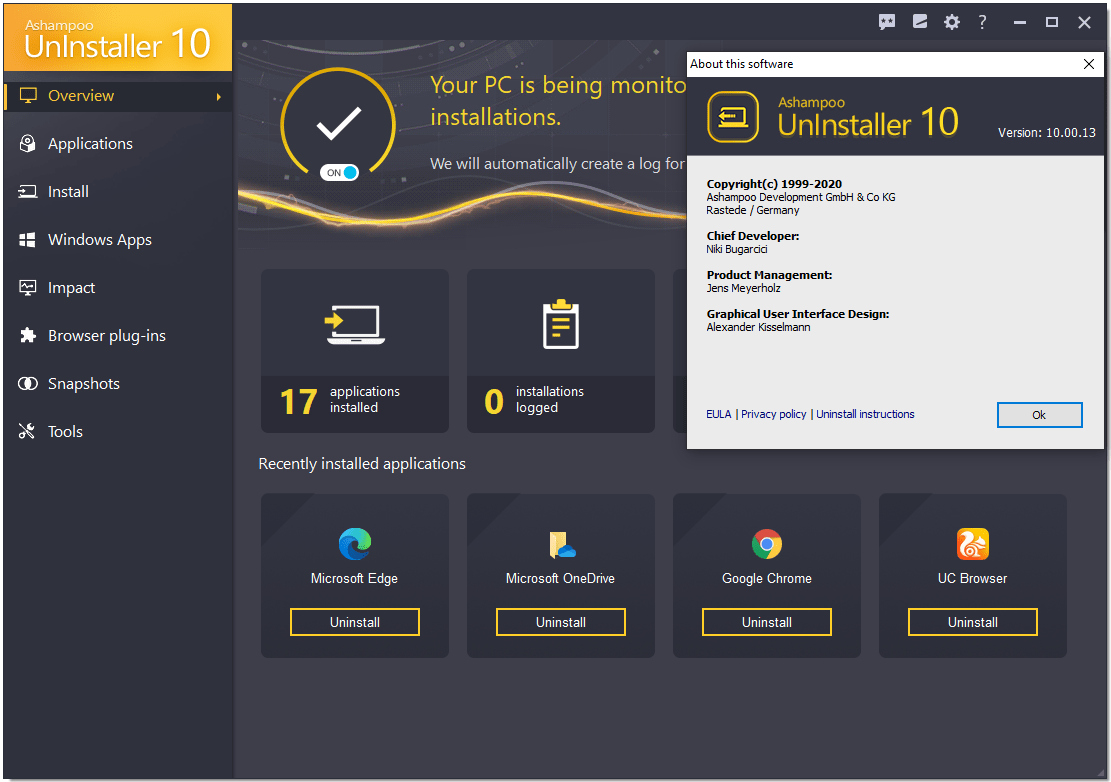This screenshot has height=782, width=1111.
Task: Close the About this software dialog
Action: click(1089, 64)
